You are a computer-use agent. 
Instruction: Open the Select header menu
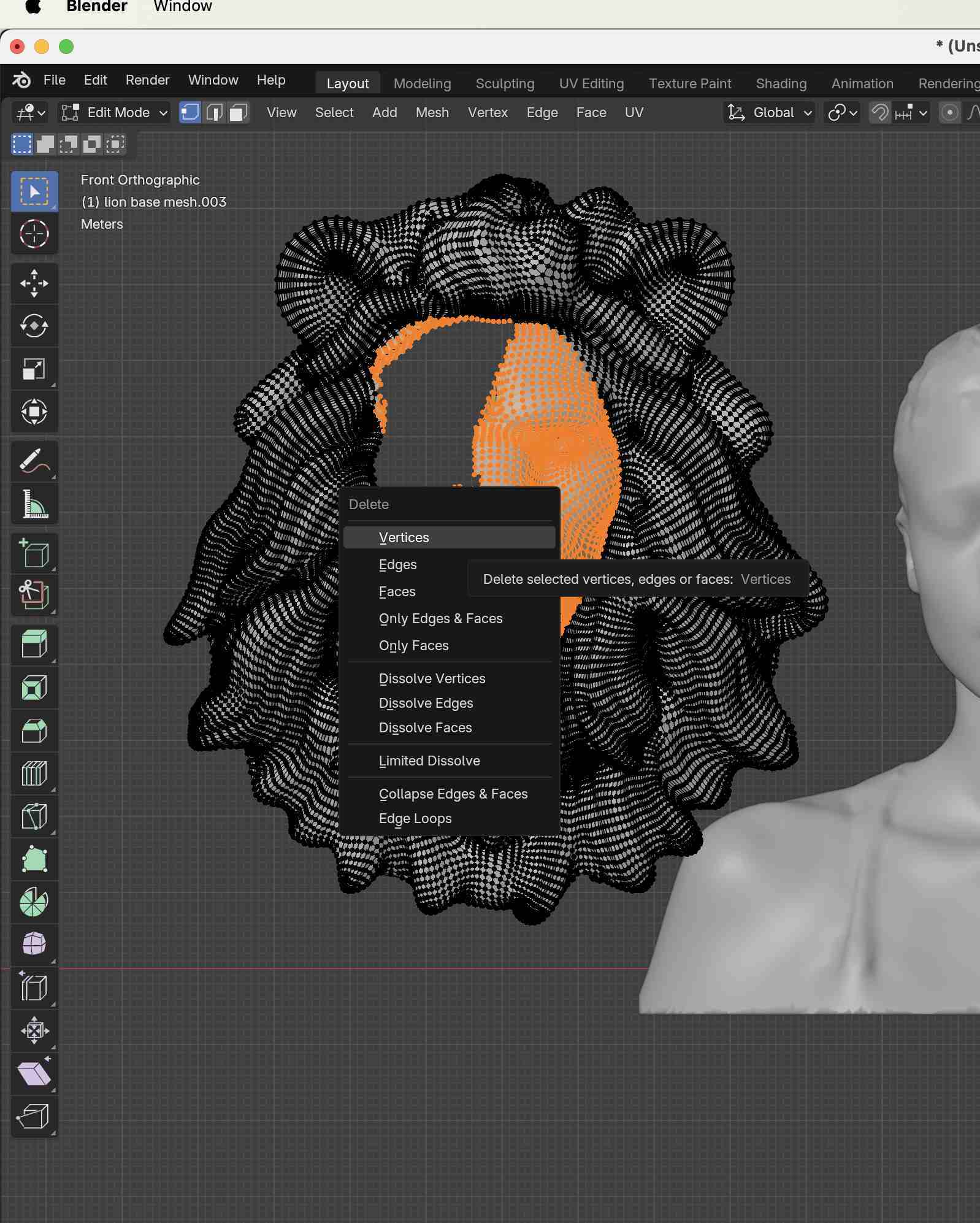coord(334,112)
